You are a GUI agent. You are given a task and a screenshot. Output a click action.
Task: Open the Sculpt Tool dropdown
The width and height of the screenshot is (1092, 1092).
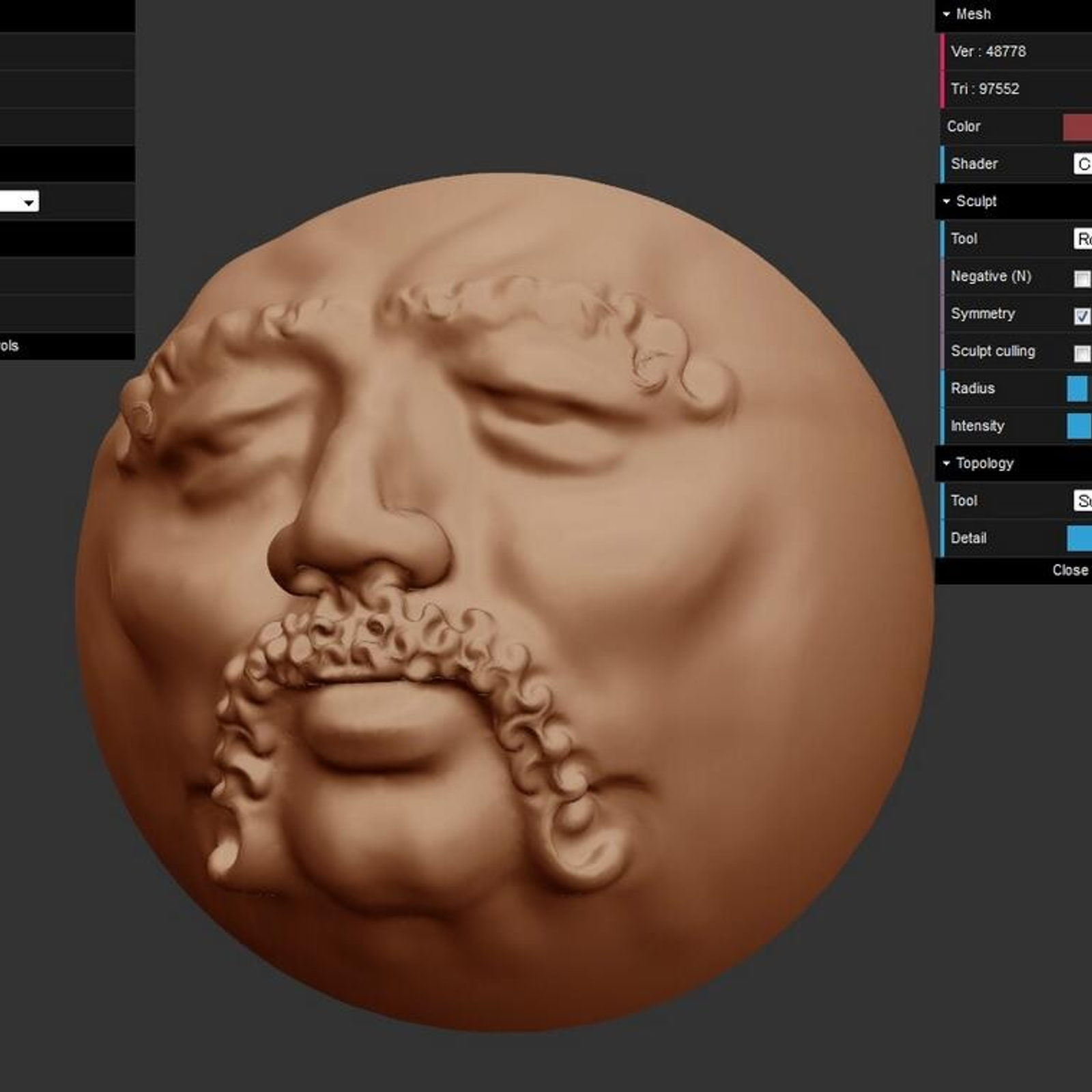pyautogui.click(x=1082, y=239)
